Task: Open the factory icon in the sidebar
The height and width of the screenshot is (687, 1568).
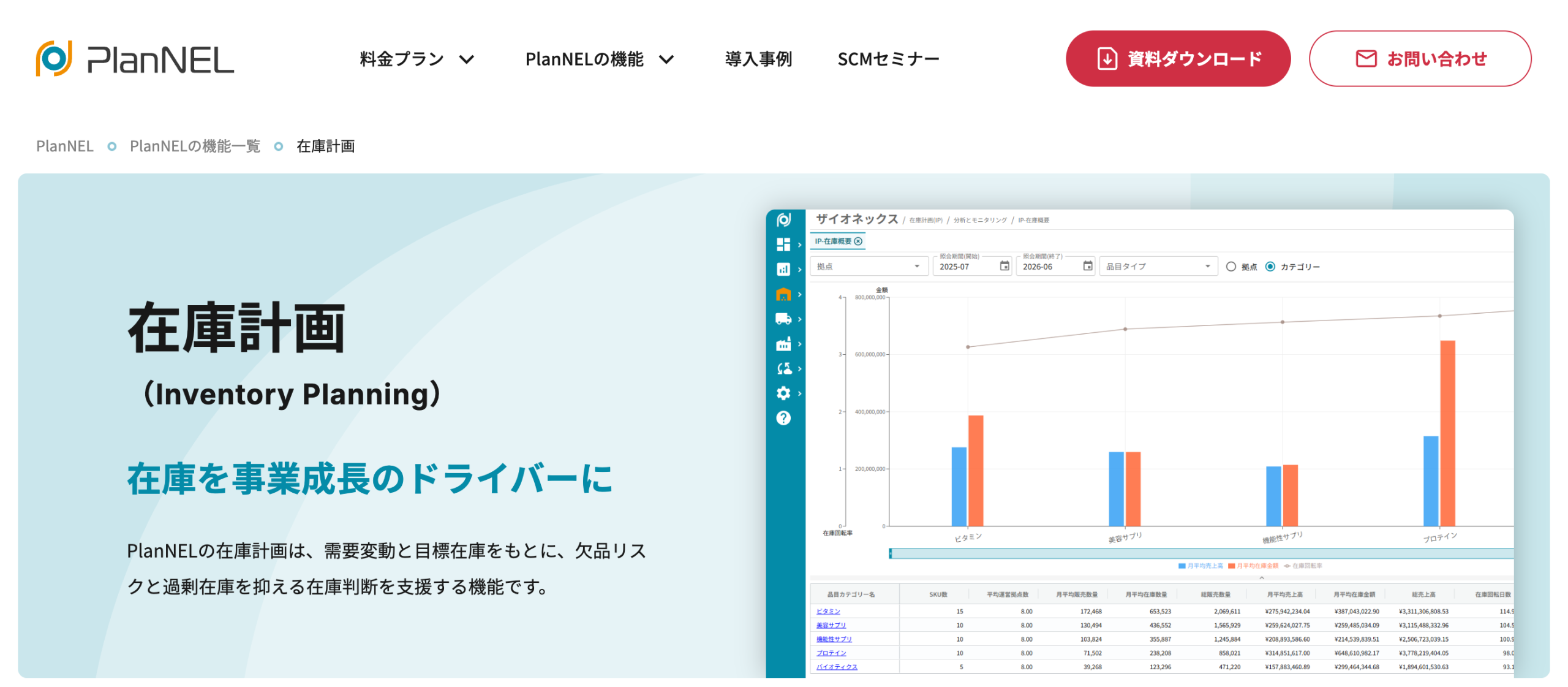Action: tap(783, 344)
